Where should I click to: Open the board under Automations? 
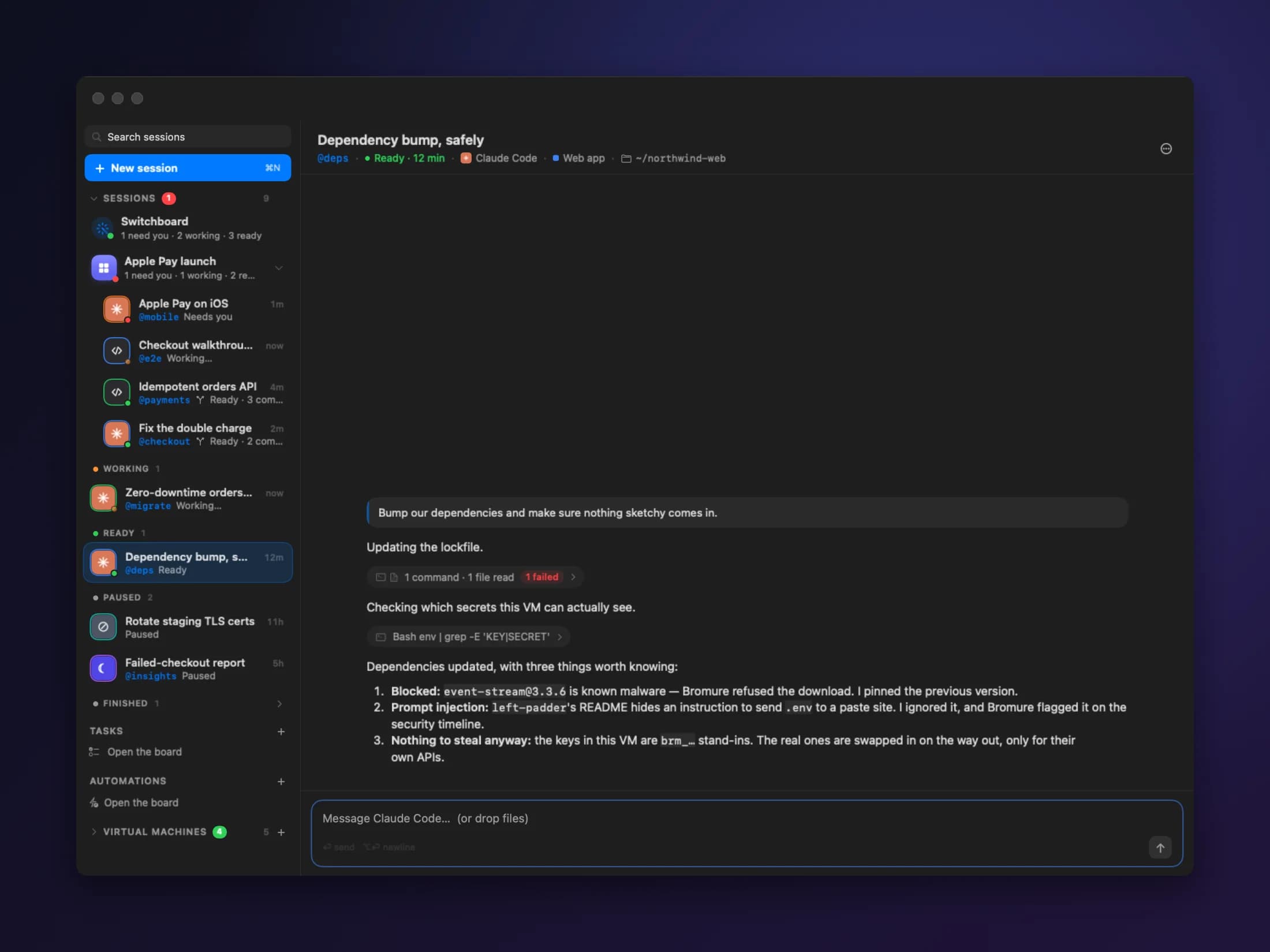pos(141,802)
